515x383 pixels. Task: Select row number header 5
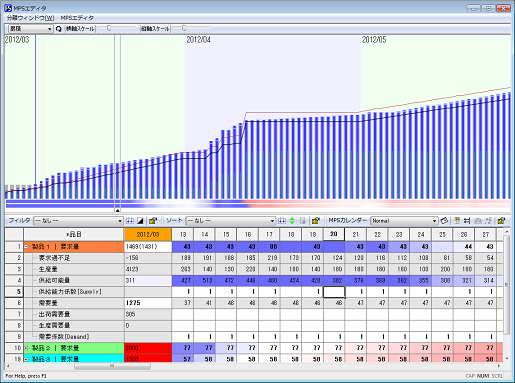[14, 292]
